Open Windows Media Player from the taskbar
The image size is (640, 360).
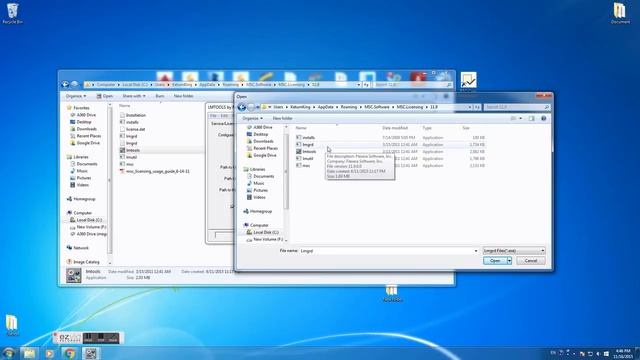[x=49, y=353]
